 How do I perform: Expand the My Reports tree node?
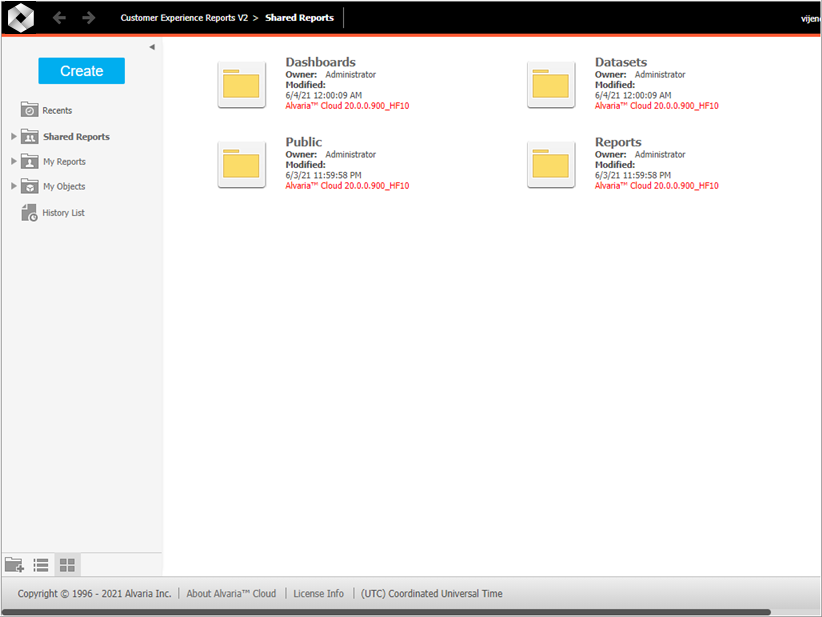click(14, 161)
